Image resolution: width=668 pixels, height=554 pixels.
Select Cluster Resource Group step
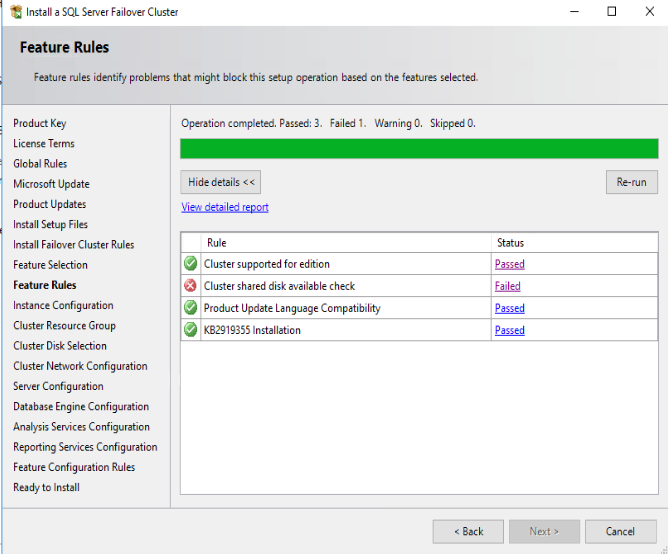click(x=64, y=326)
